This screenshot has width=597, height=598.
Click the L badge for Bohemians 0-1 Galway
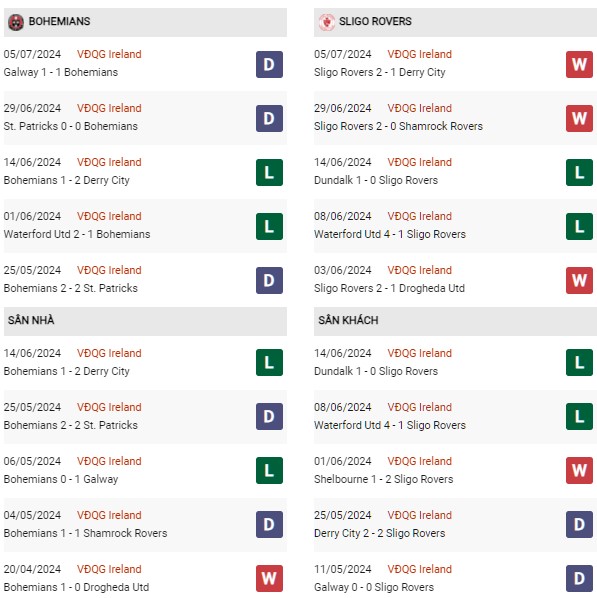269,471
